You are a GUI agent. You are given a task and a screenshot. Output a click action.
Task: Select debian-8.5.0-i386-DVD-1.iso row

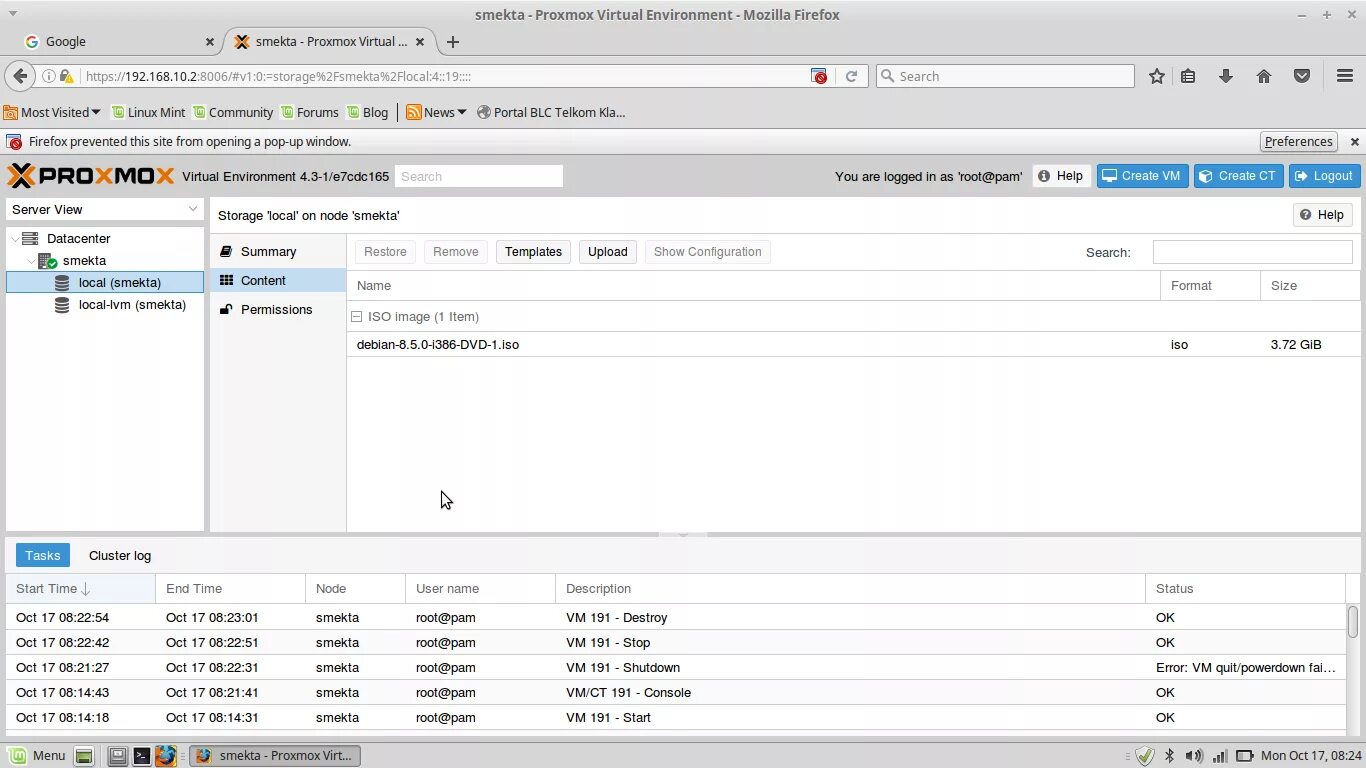(x=853, y=344)
